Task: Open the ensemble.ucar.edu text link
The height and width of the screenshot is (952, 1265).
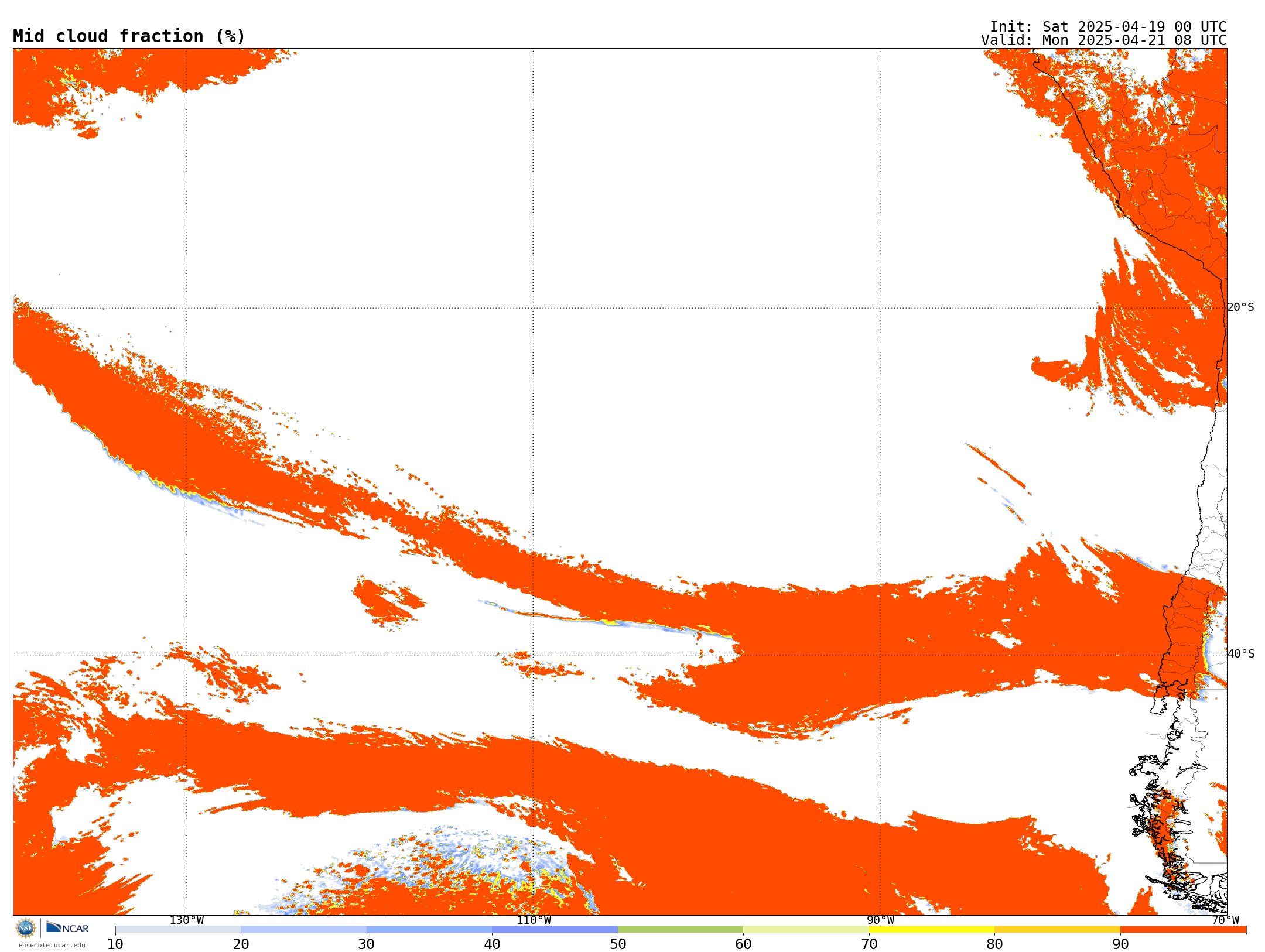Action: coord(52,945)
